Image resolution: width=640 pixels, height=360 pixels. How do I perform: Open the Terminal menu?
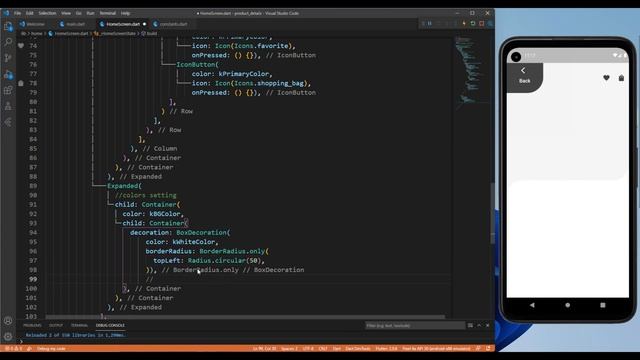click(108, 13)
